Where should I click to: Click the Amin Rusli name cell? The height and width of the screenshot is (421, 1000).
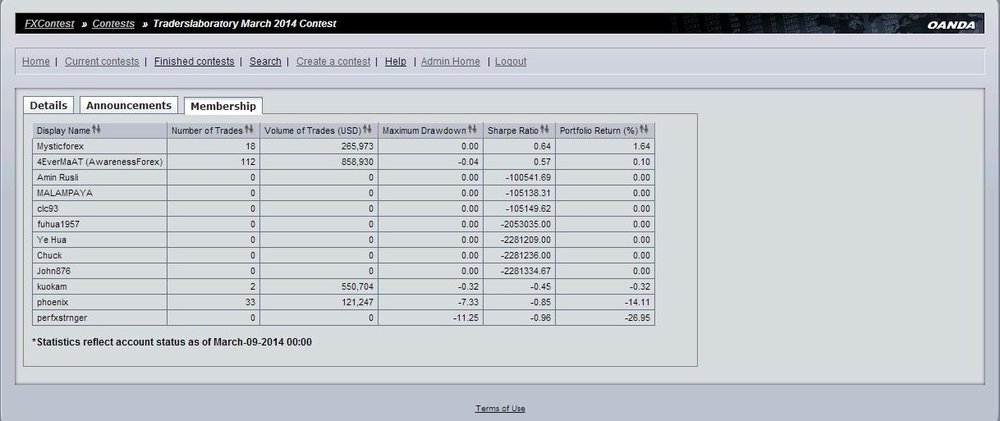click(100, 177)
